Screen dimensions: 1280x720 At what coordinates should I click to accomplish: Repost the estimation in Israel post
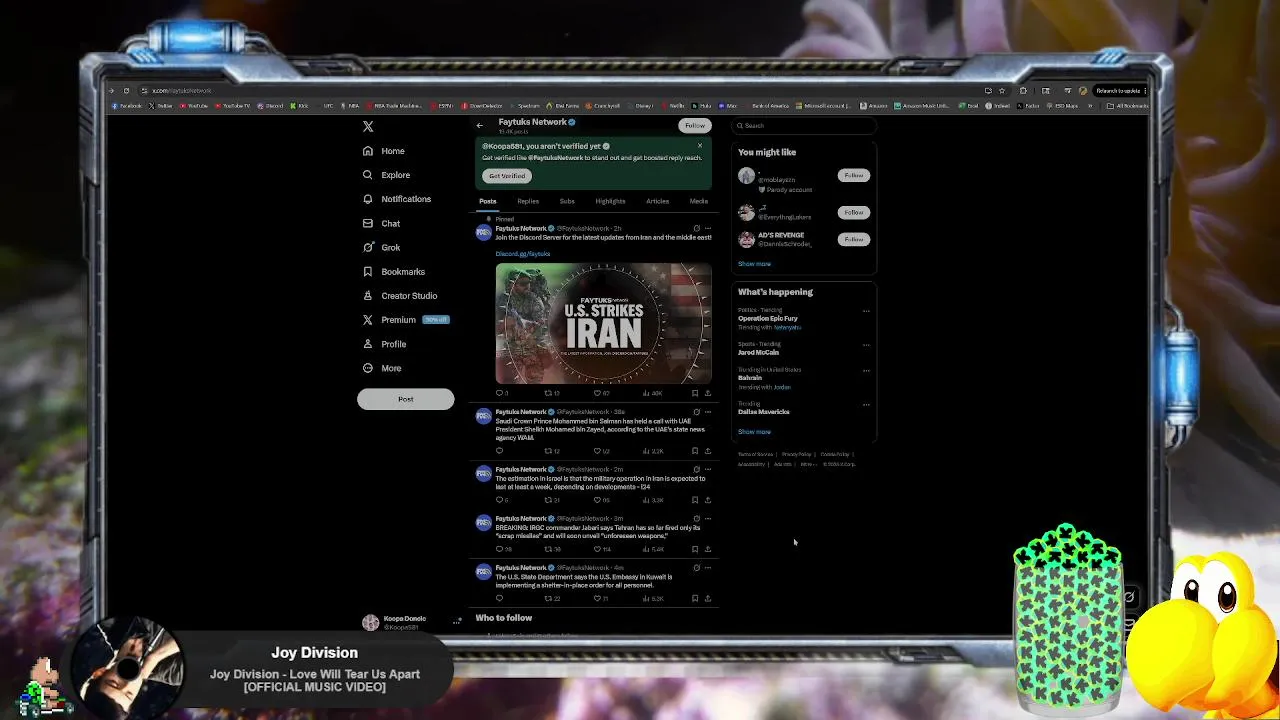(551, 500)
